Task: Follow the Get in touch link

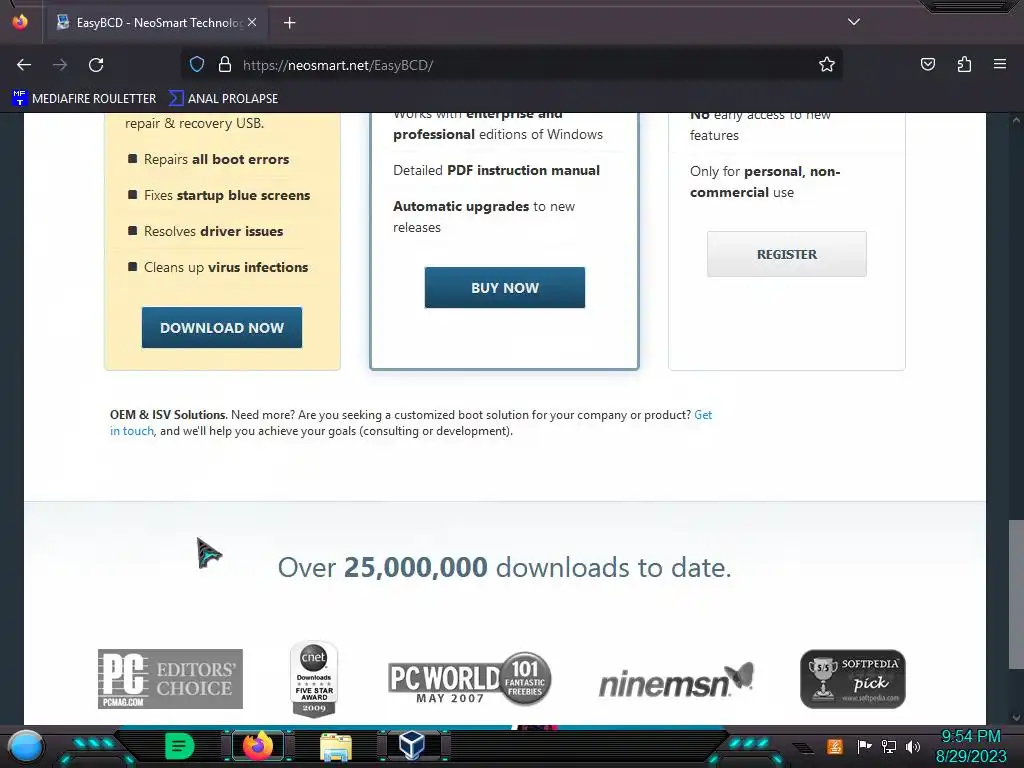Action: point(703,415)
